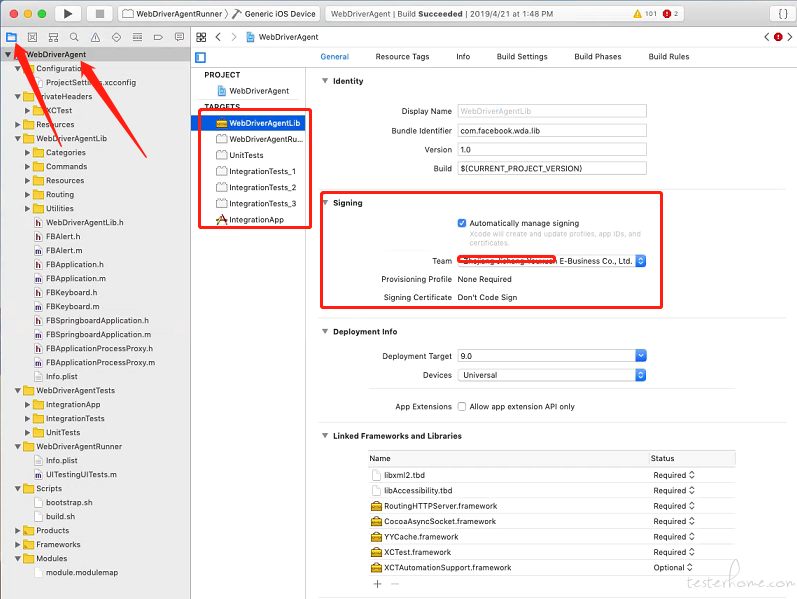Open the Team dropdown
The width and height of the screenshot is (797, 599).
(551, 261)
